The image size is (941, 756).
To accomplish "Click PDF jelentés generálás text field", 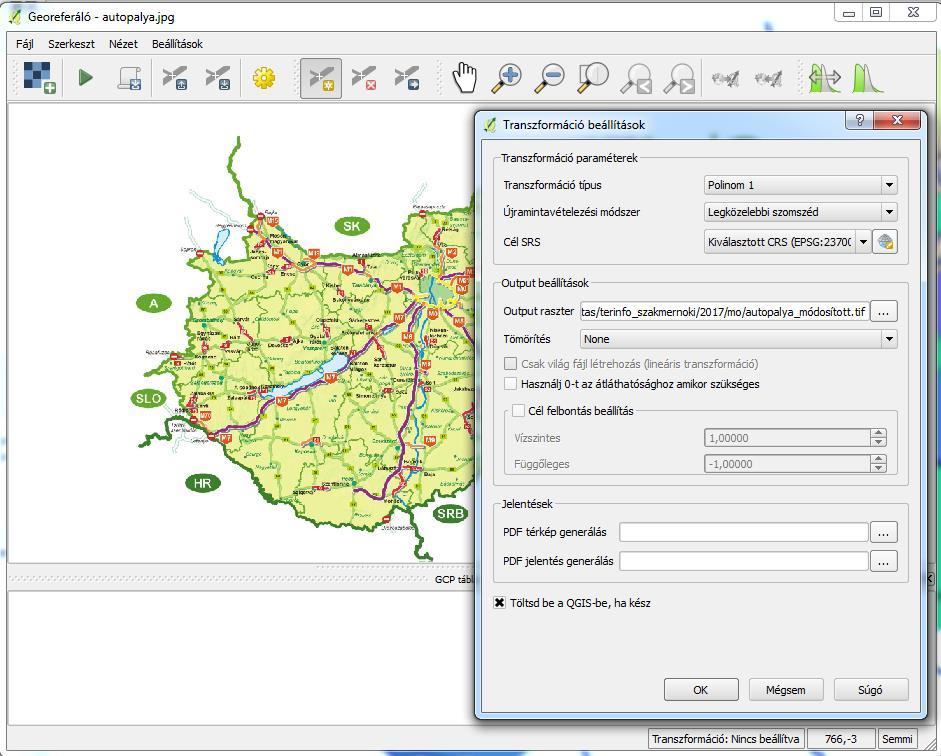I will pos(744,562).
